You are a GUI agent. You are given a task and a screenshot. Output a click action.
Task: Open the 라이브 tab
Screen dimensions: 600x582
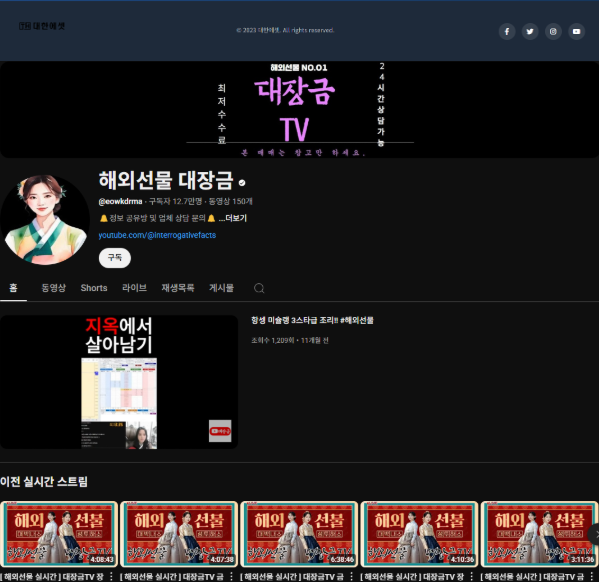point(134,288)
